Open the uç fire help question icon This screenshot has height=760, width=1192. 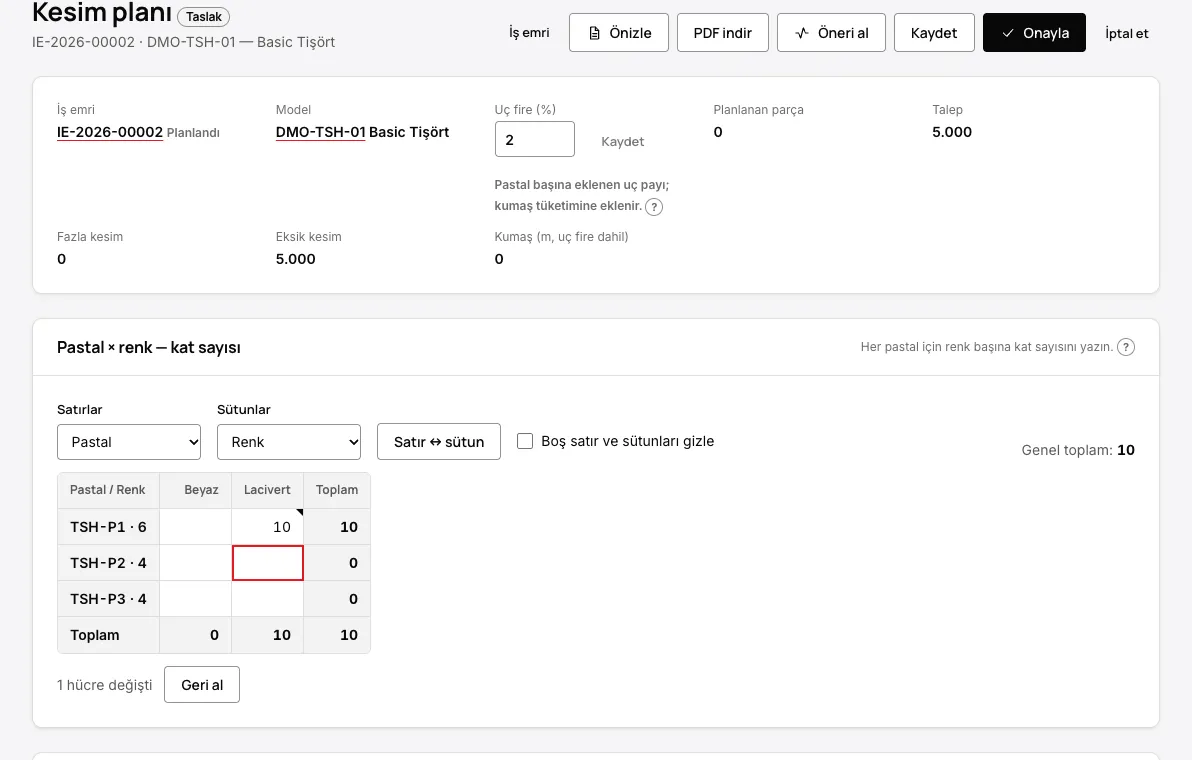coord(654,207)
